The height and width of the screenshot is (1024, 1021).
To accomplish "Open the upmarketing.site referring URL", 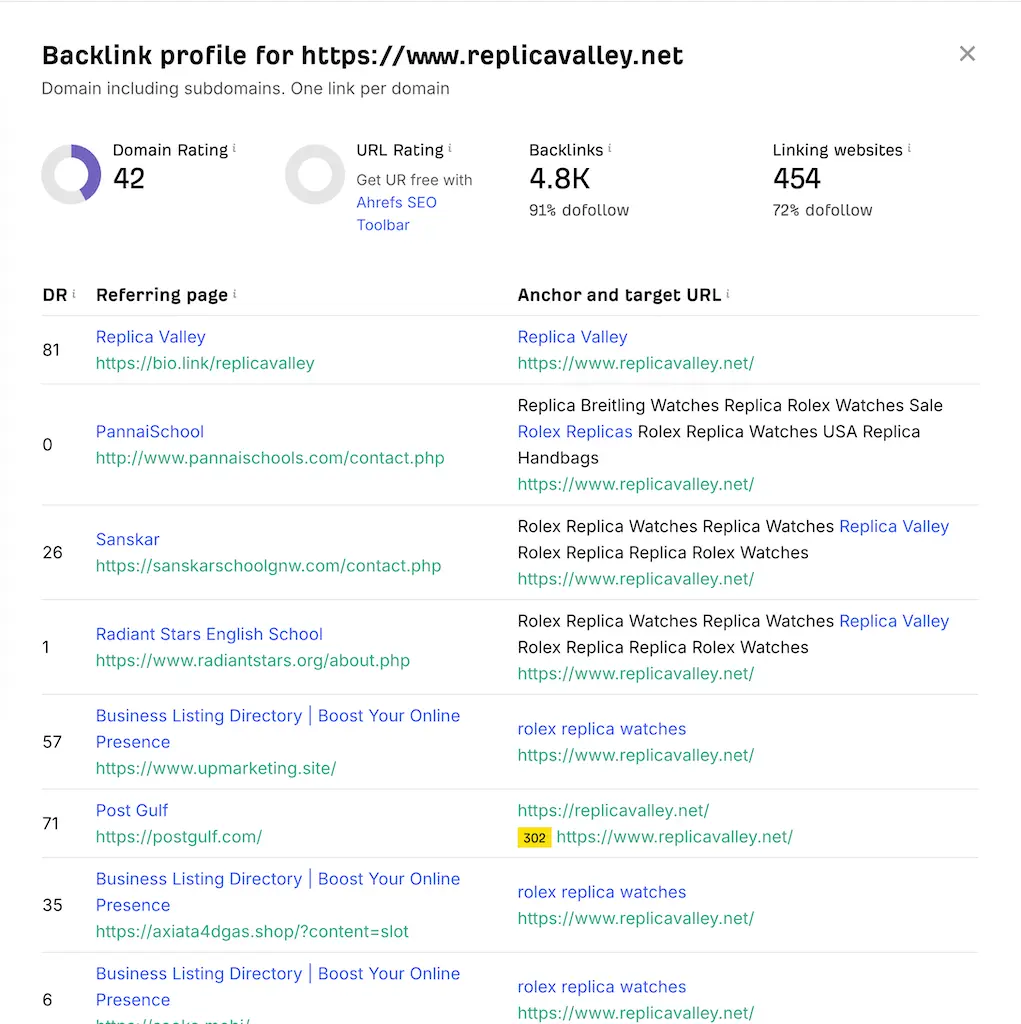I will (216, 768).
